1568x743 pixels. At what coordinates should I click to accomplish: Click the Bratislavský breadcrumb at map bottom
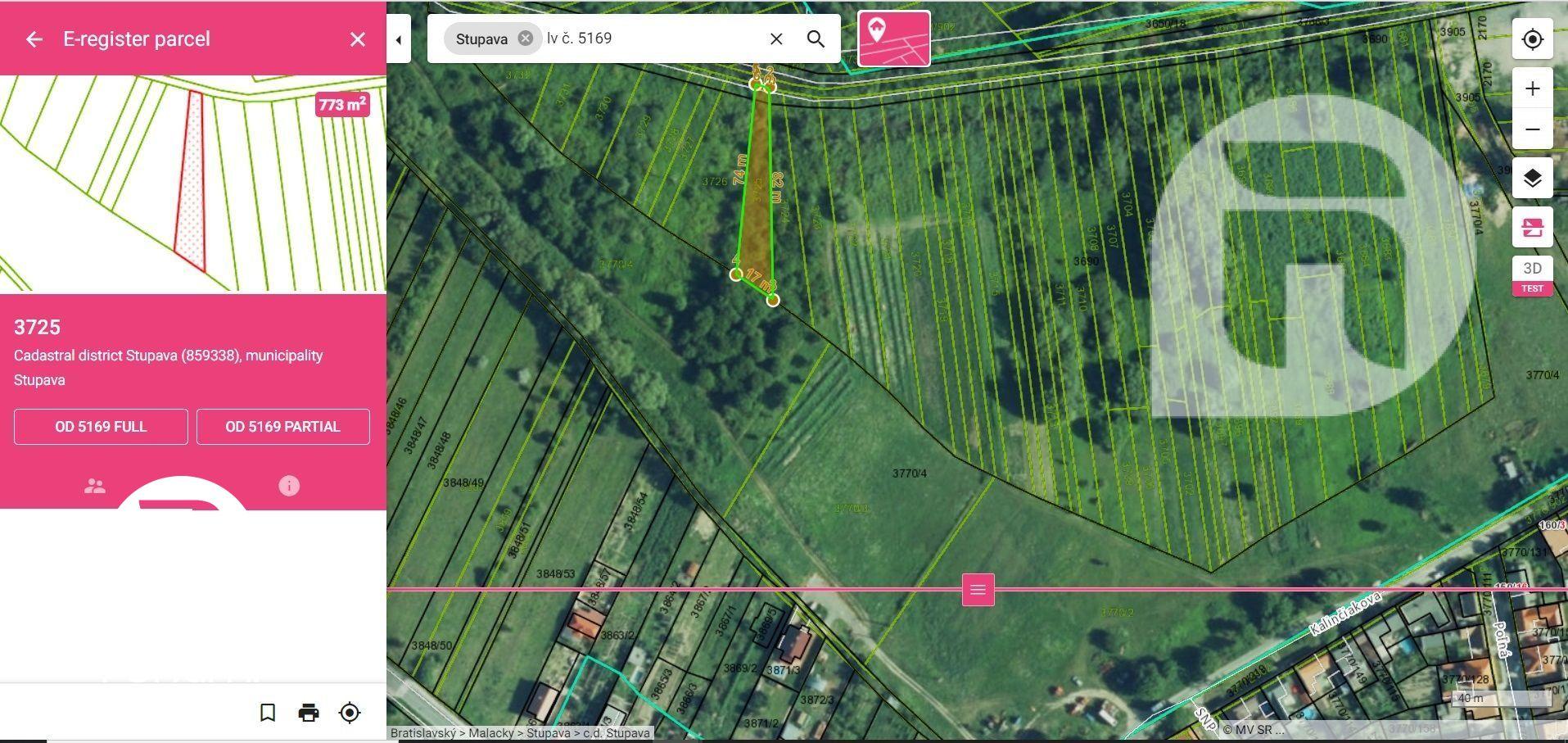(x=423, y=733)
